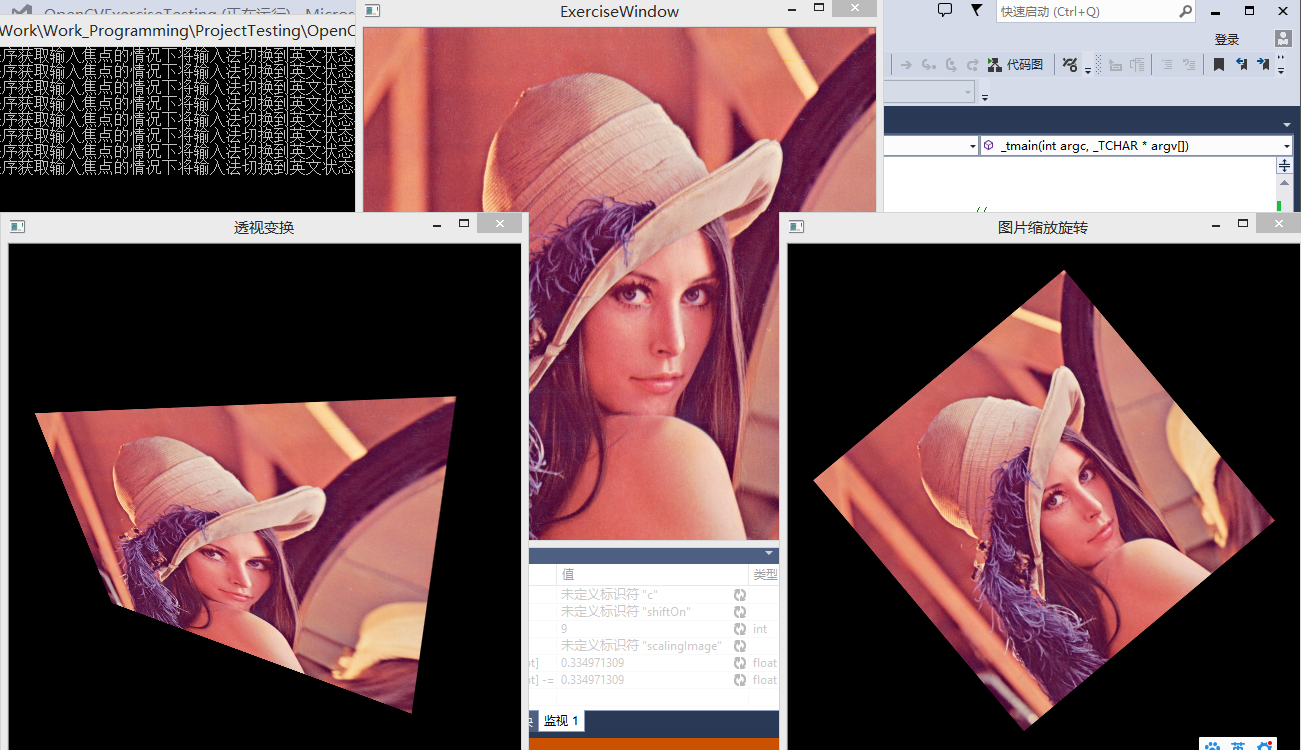Viewport: 1301px width, 750px height.
Task: Refresh the 未定义标识符 "scalingImage" watch row
Action: click(x=740, y=646)
